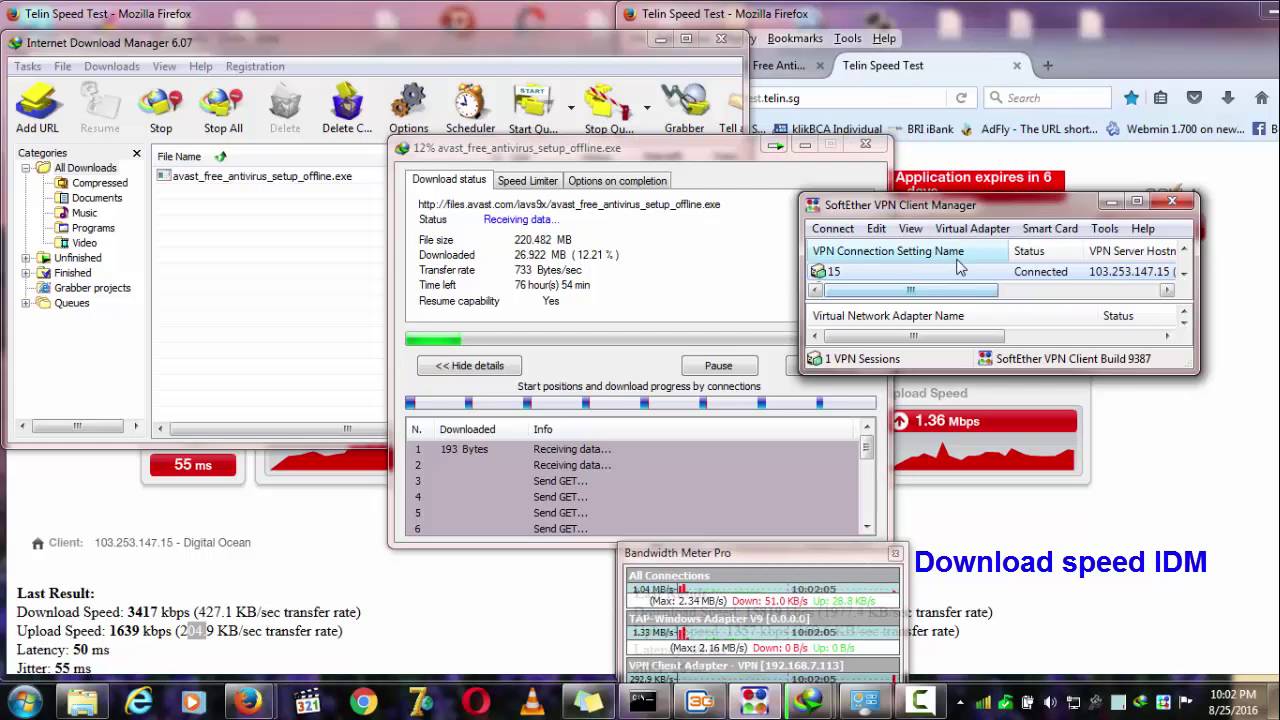Viewport: 1280px width, 720px height.
Task: Open Opera from the taskbar
Action: pyautogui.click(x=476, y=701)
